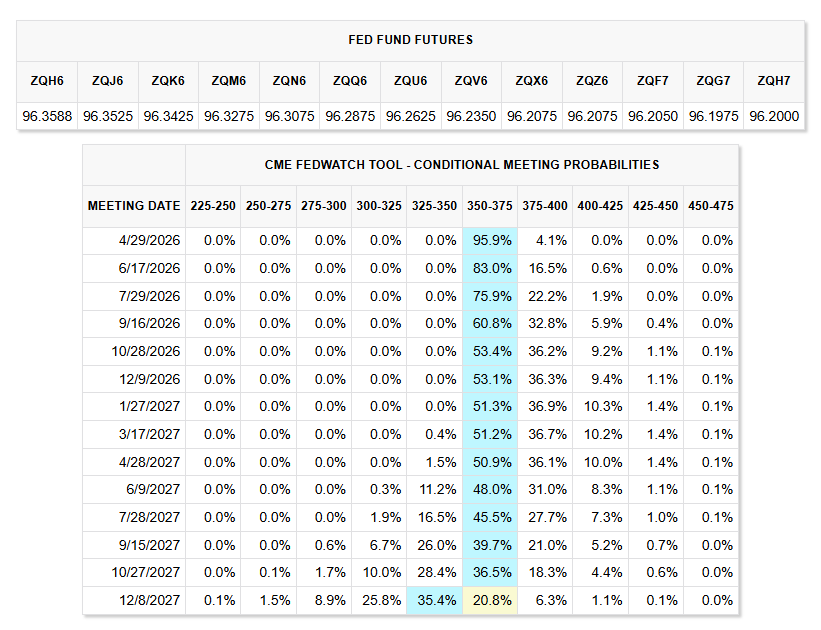Select the 225-250 rate range header
This screenshot has width=821, height=630.
tap(213, 206)
